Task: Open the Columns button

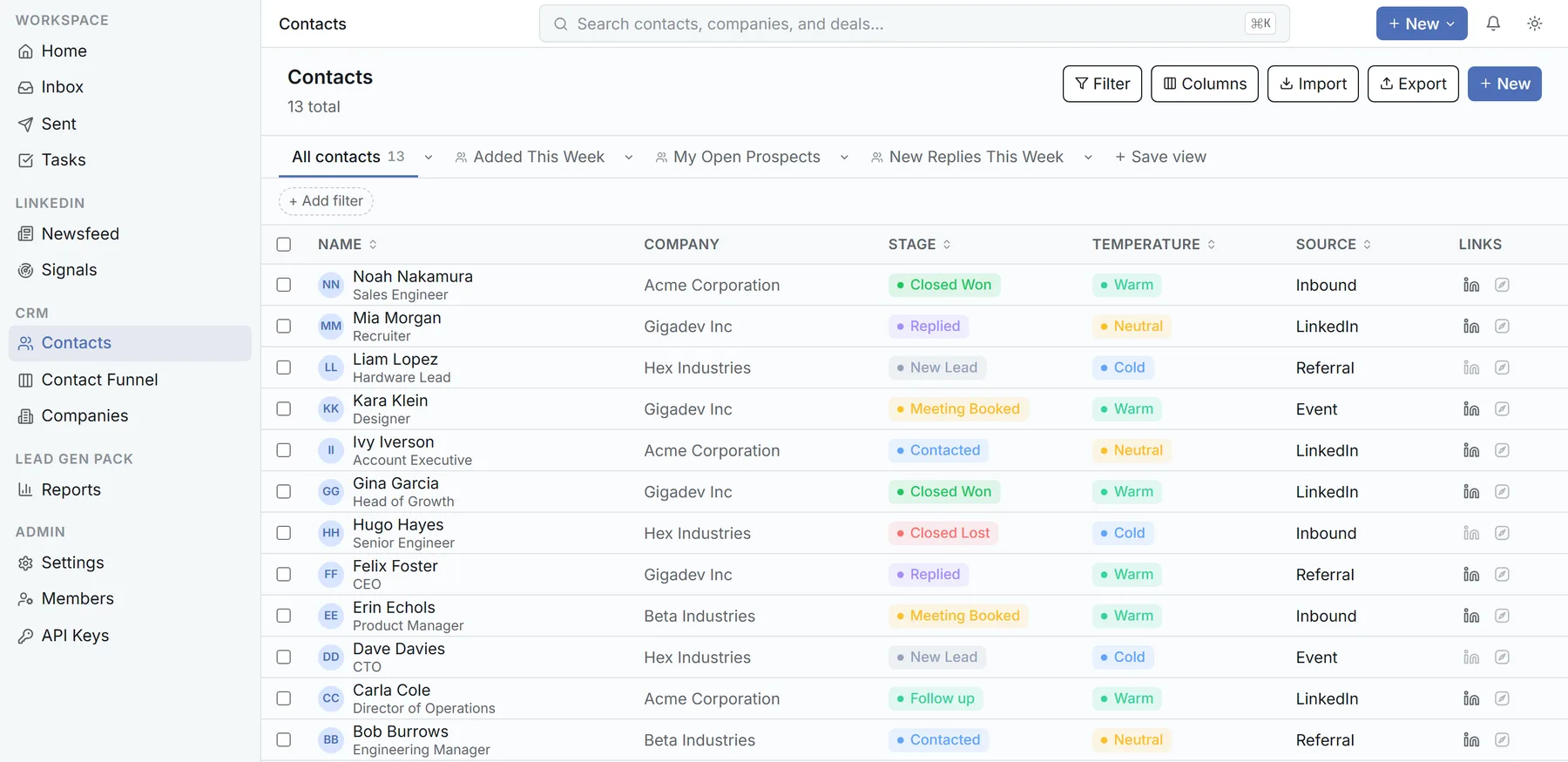Action: (1205, 84)
